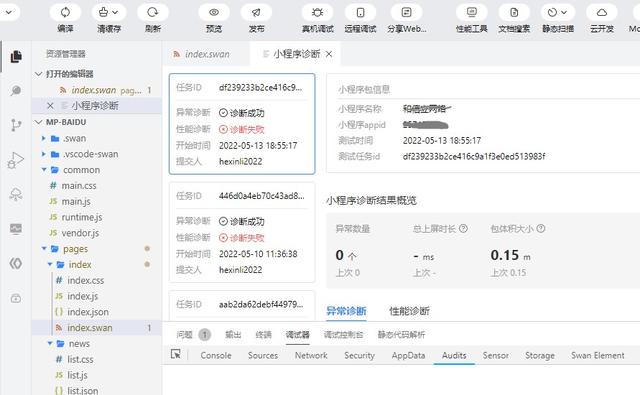Image resolution: width=640 pixels, height=395 pixels.
Task: Open the tree-shaped sidebar icon
Action: [16, 194]
